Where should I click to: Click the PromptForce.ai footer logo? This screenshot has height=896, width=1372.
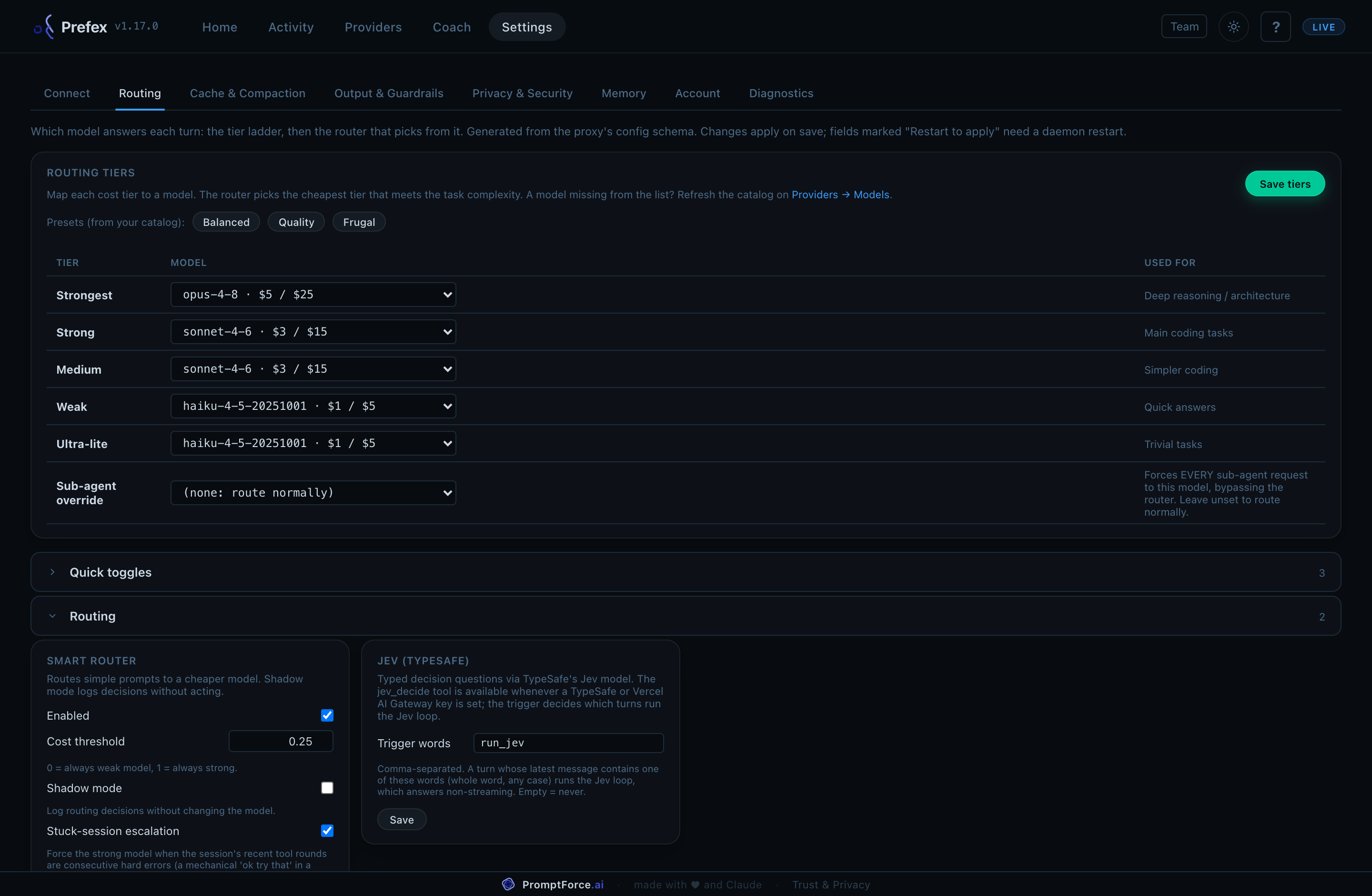click(x=553, y=884)
